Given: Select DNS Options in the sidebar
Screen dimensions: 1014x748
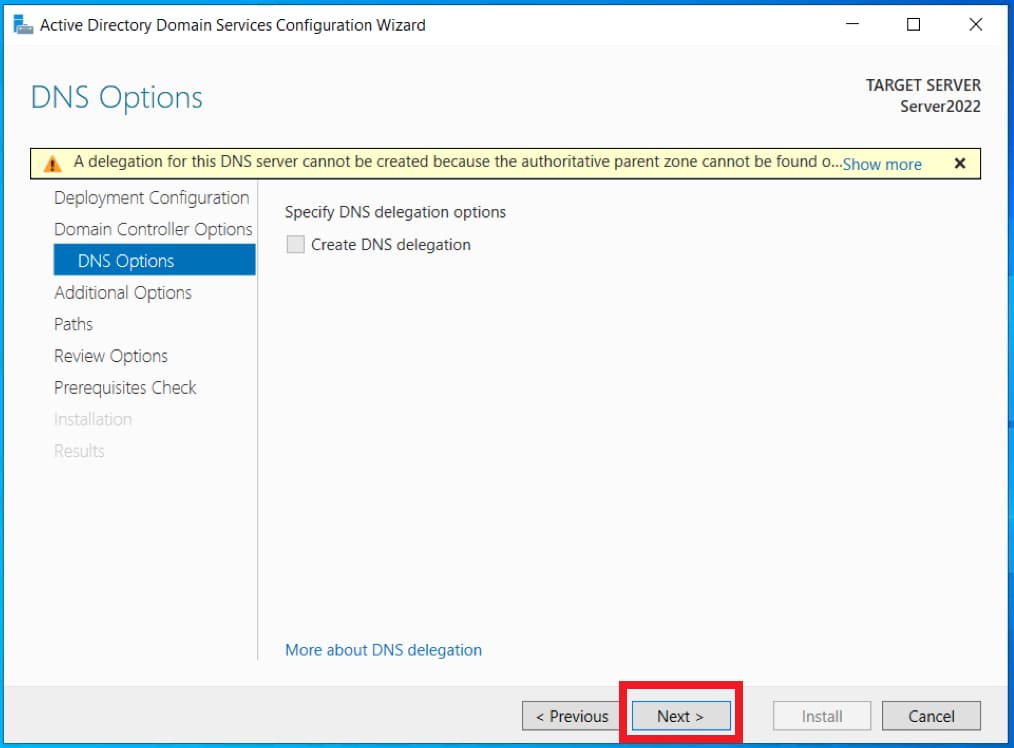Looking at the screenshot, I should (126, 261).
